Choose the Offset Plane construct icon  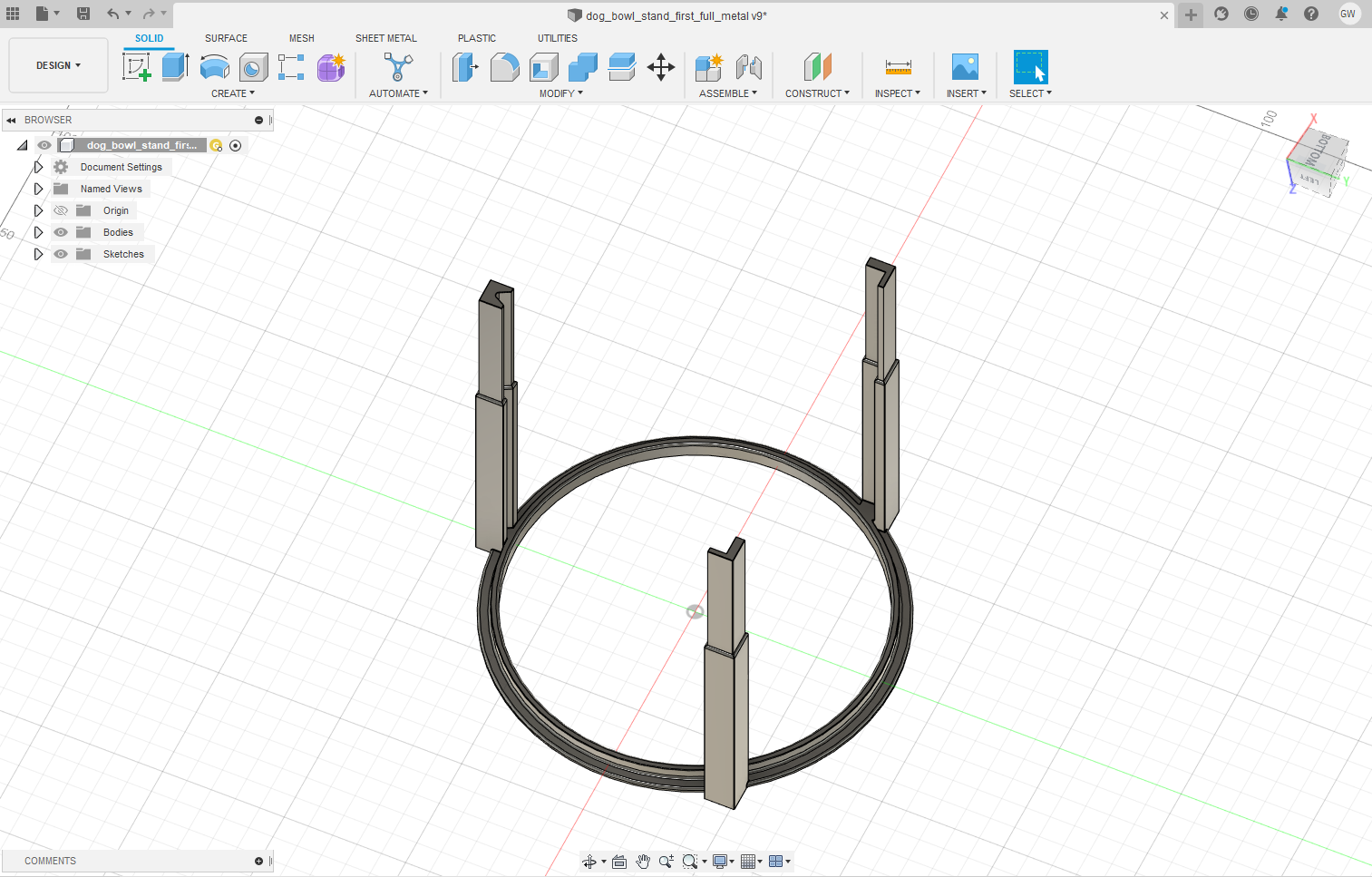[x=817, y=67]
